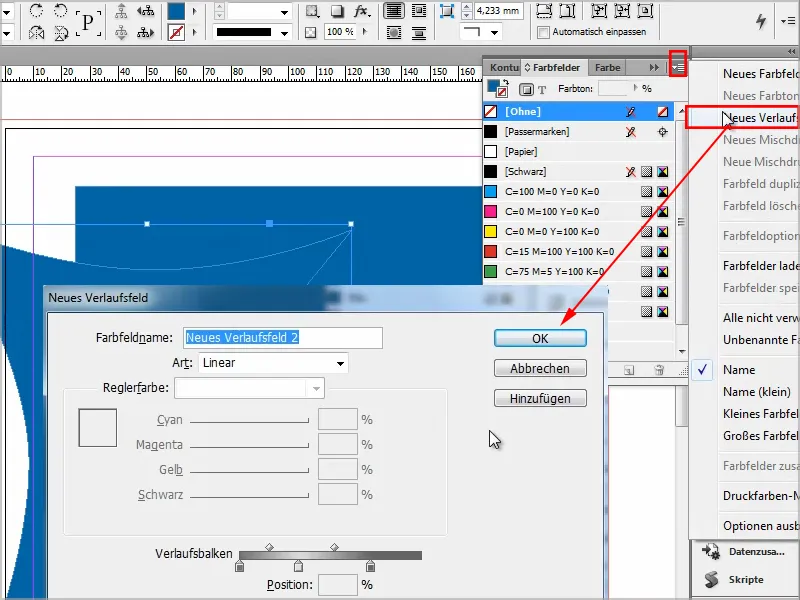
Task: Choose Name (klein) view option
Action: tap(757, 392)
